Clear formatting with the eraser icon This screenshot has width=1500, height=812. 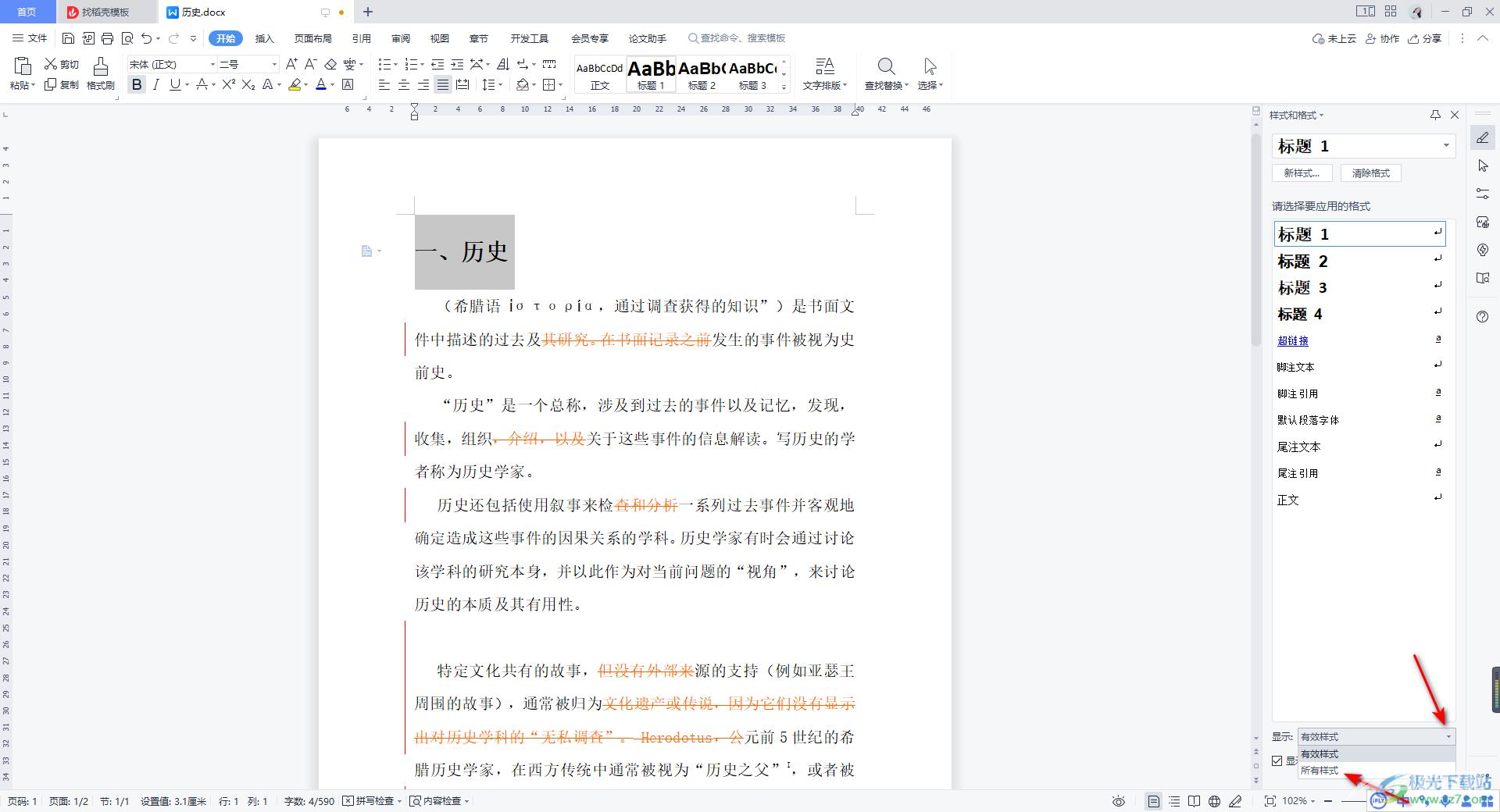point(330,64)
